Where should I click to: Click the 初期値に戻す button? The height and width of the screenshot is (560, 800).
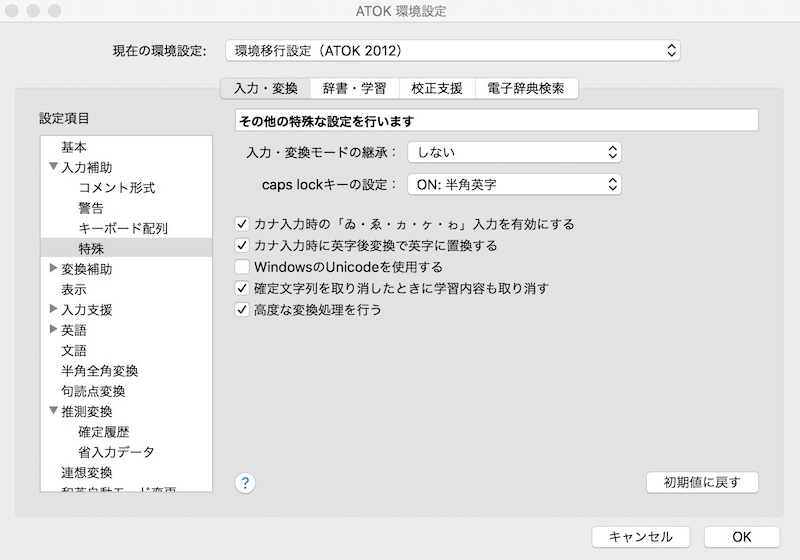tap(702, 482)
